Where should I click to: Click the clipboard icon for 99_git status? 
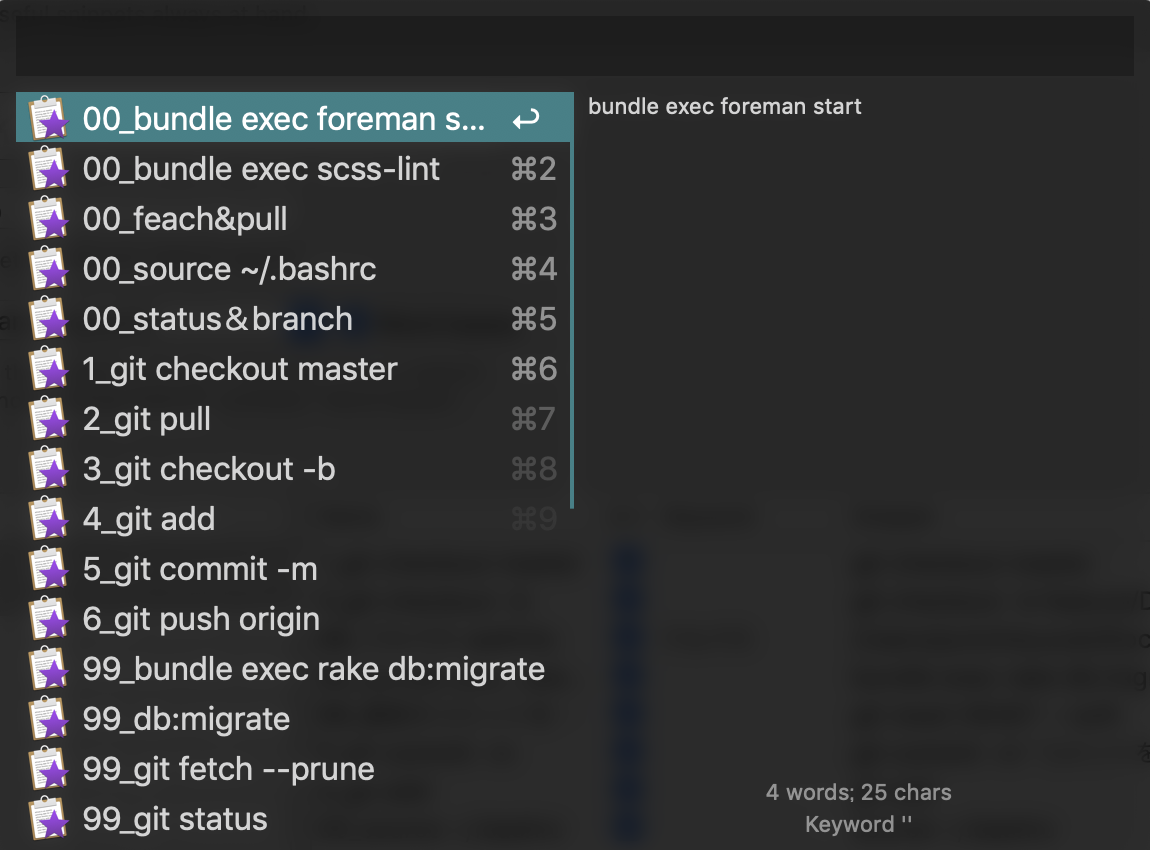[x=48, y=819]
